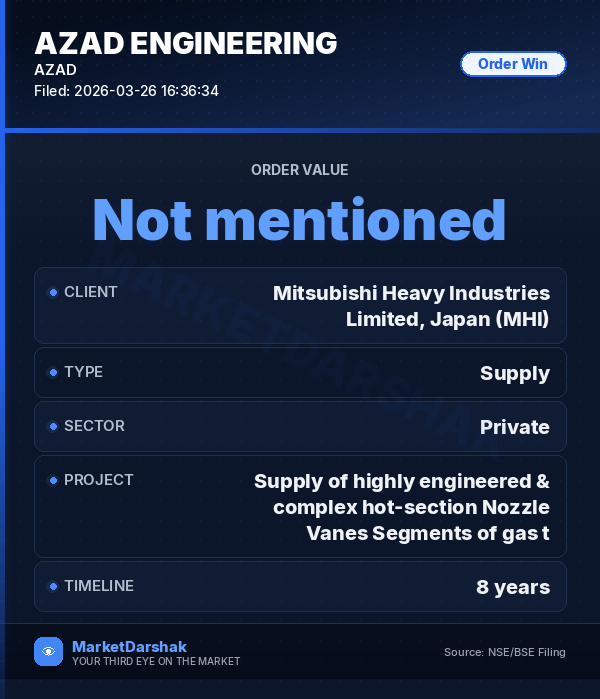This screenshot has height=699, width=600.
Task: Click the ORDER VALUE heading label
Action: 300,170
